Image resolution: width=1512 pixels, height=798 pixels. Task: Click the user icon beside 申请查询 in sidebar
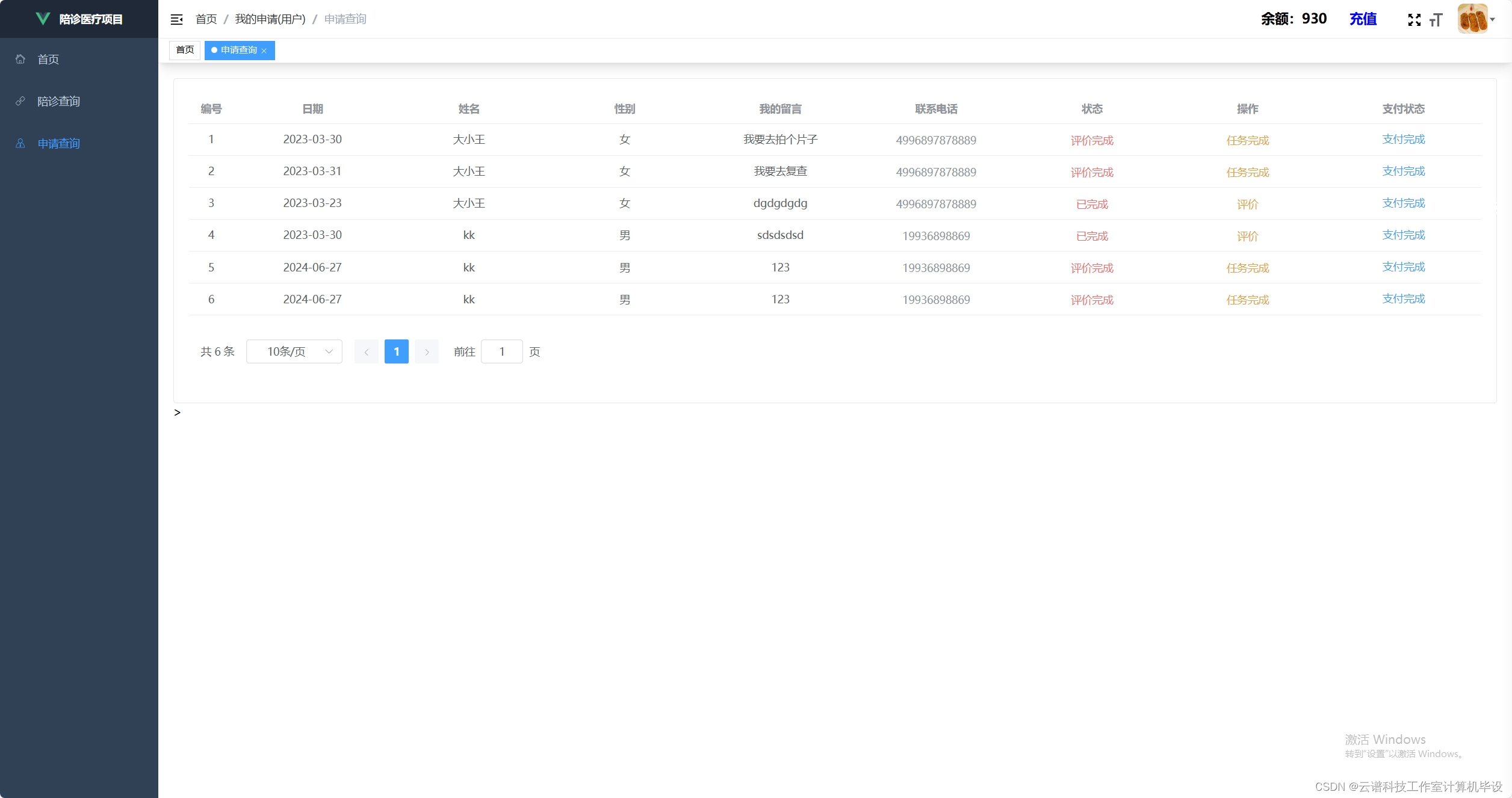(20, 143)
